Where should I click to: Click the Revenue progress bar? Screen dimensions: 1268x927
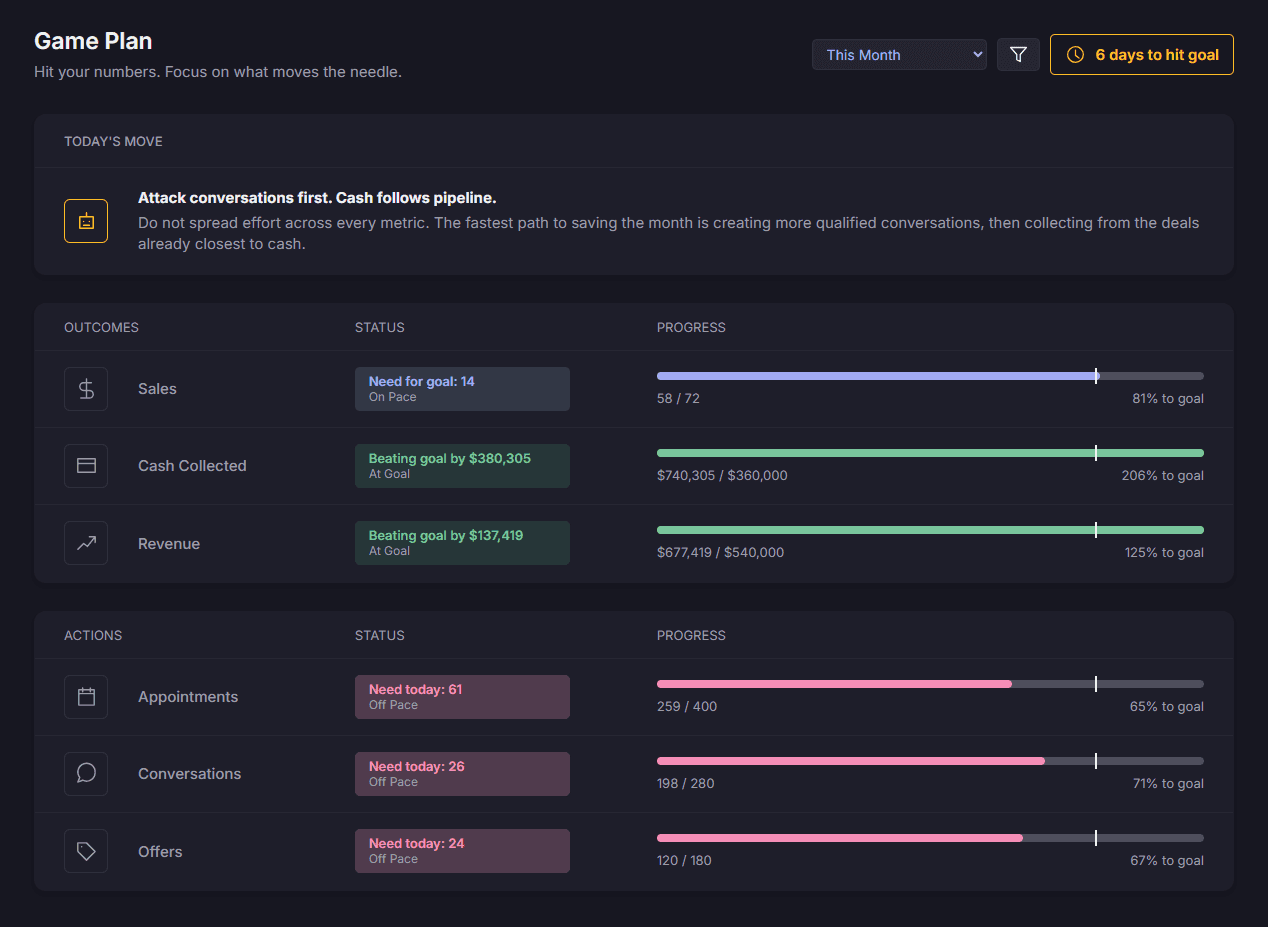click(930, 530)
